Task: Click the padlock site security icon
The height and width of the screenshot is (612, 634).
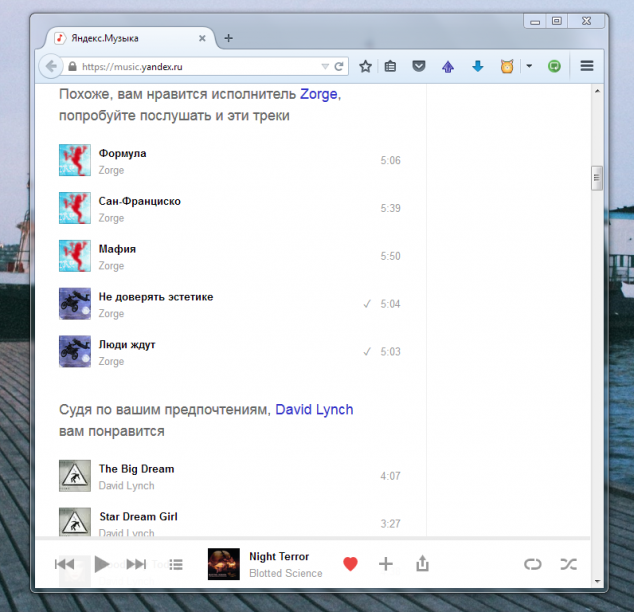Action: [x=72, y=66]
